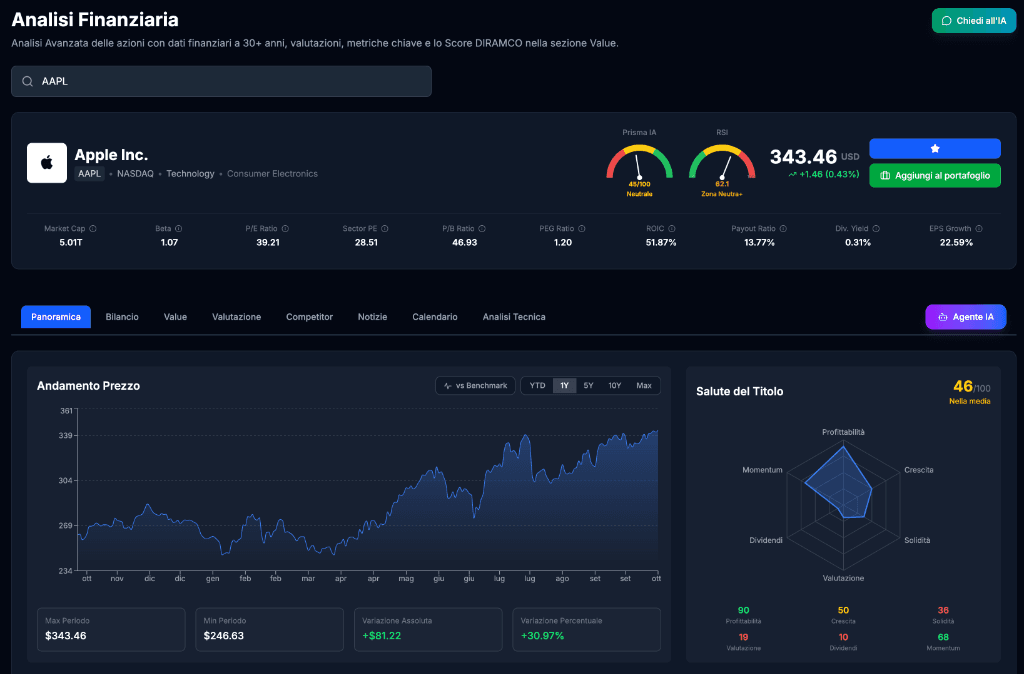This screenshot has height=674, width=1024.
Task: Open the Analisi Tecnica tab
Action: pyautogui.click(x=514, y=317)
